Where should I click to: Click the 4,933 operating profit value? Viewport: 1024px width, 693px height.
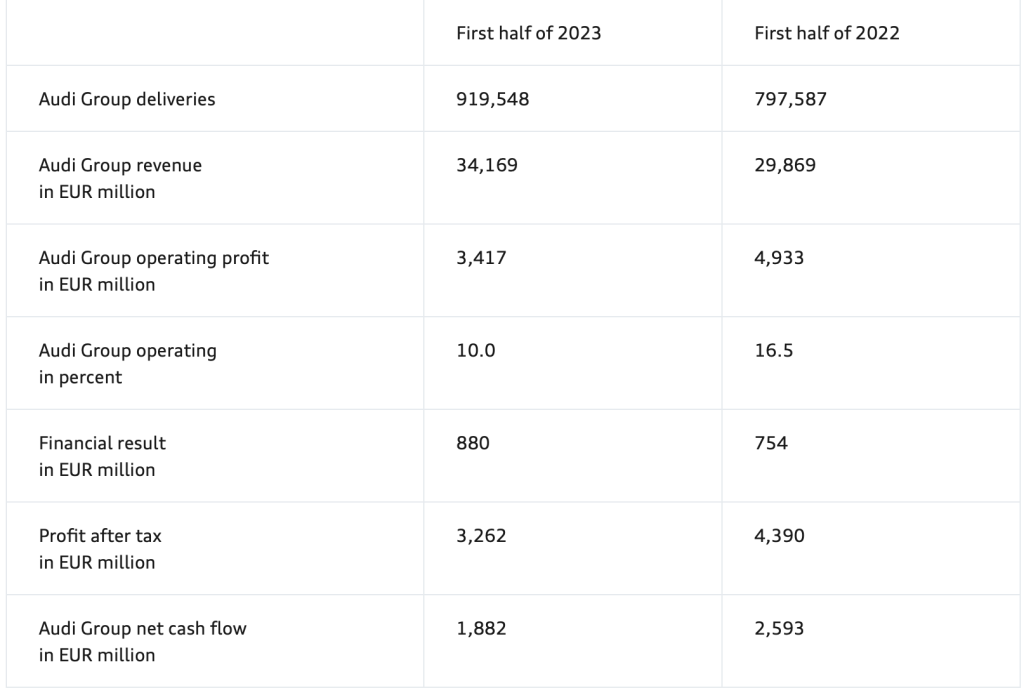[x=779, y=258]
